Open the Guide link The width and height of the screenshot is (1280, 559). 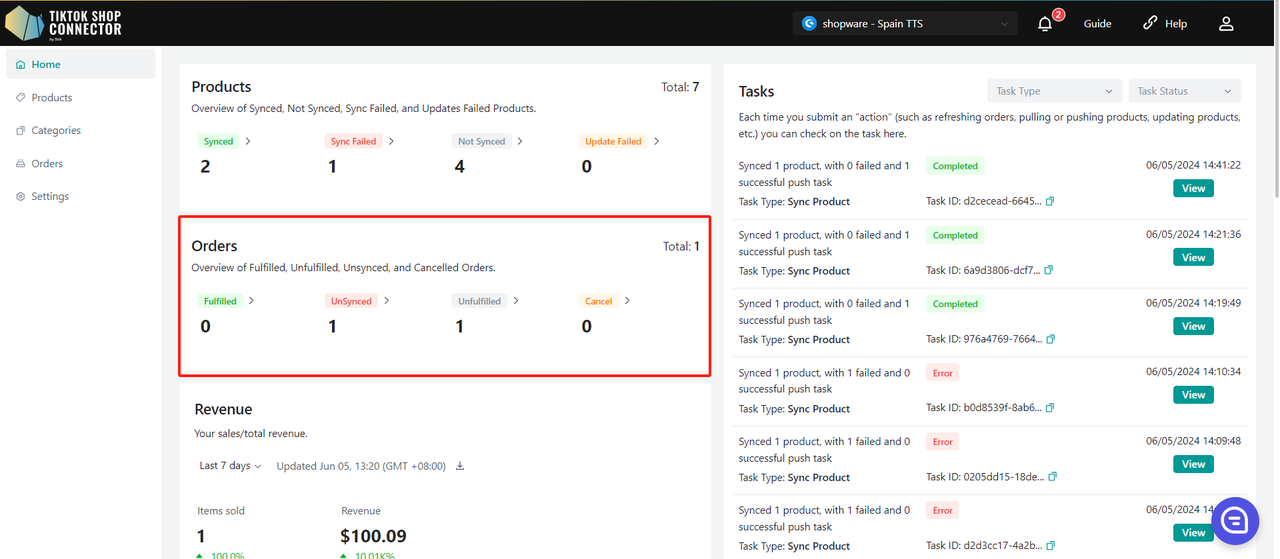tap(1097, 23)
